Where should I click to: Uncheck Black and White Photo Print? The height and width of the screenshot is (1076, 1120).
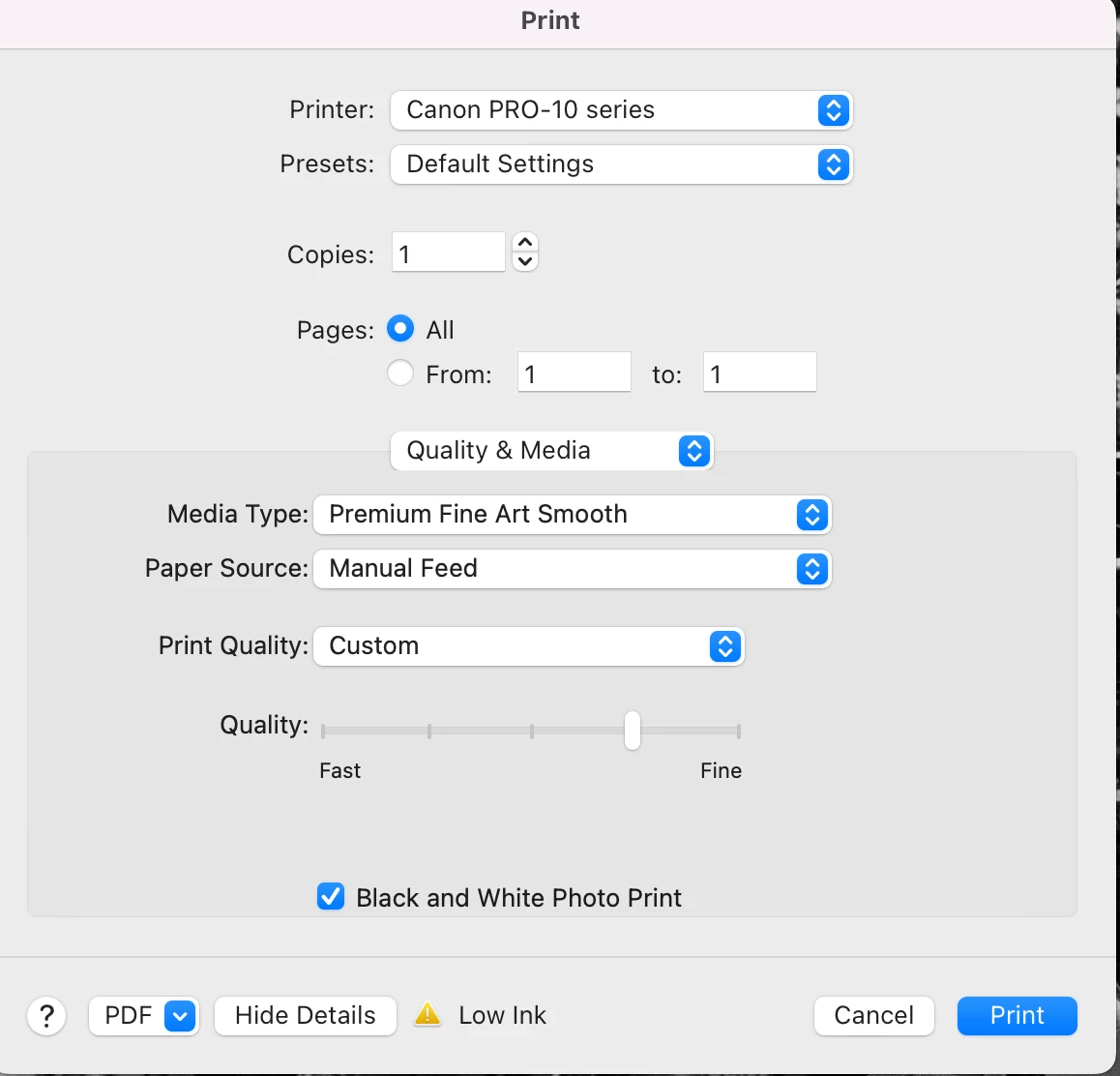[331, 897]
